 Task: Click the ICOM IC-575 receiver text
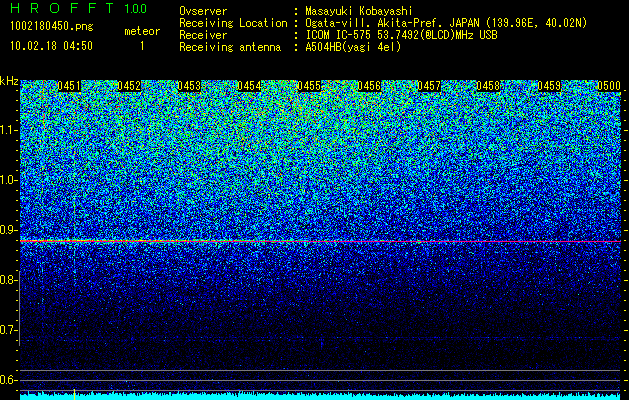401,35
